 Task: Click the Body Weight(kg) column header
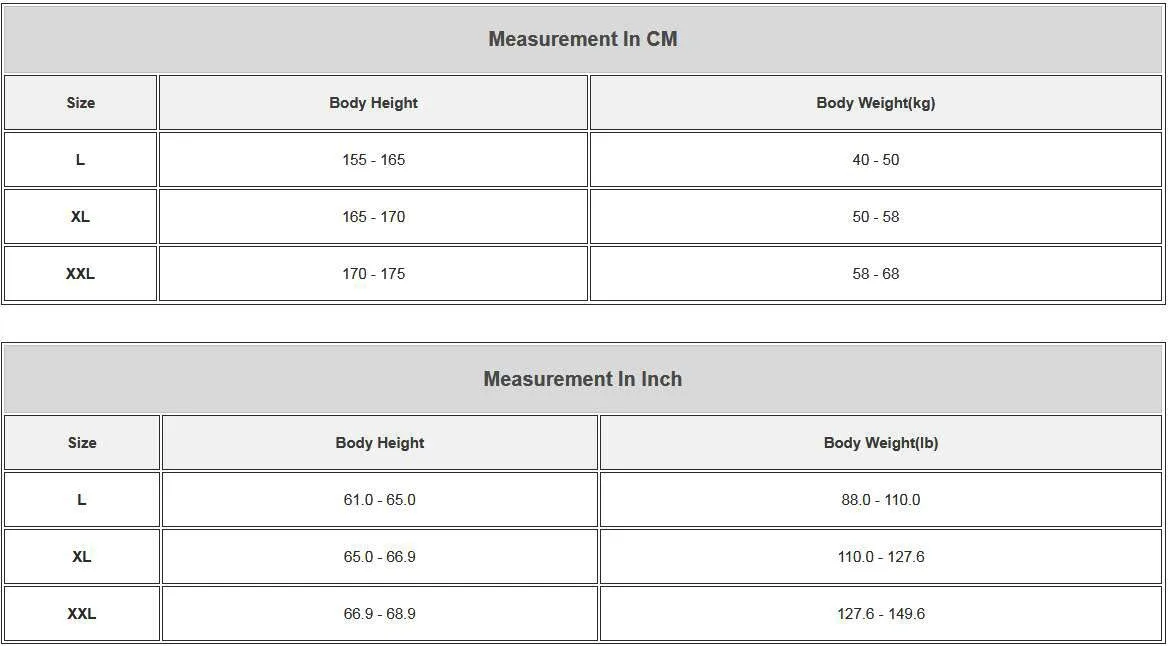tap(876, 103)
